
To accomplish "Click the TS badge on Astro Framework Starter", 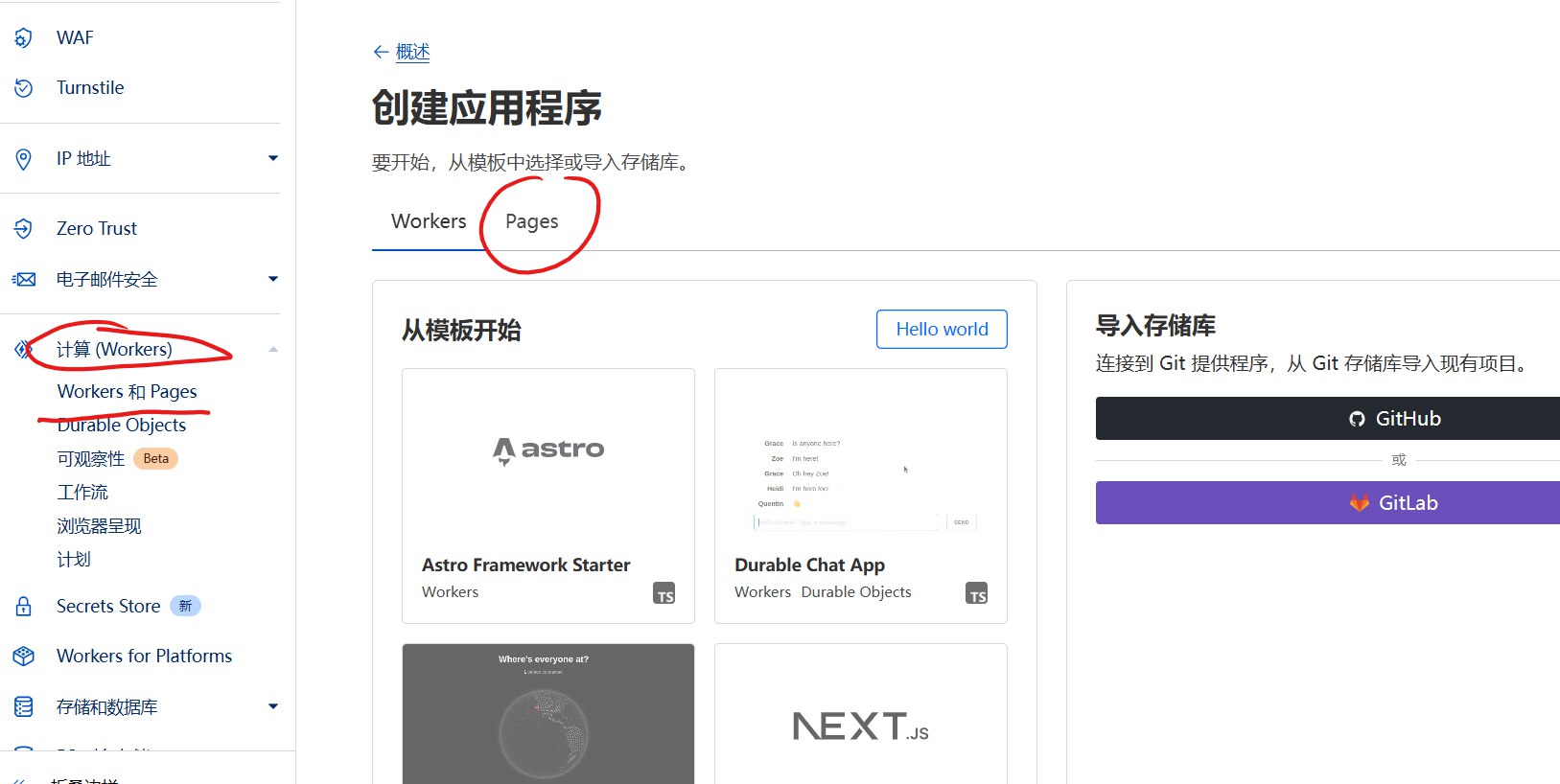I will coord(664,593).
